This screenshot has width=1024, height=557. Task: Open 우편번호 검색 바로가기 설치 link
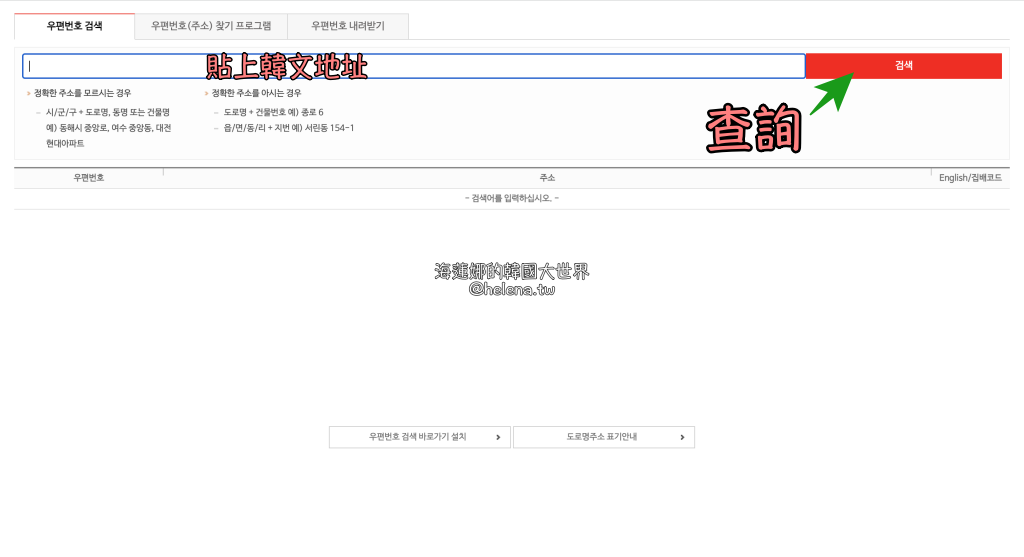click(x=419, y=437)
